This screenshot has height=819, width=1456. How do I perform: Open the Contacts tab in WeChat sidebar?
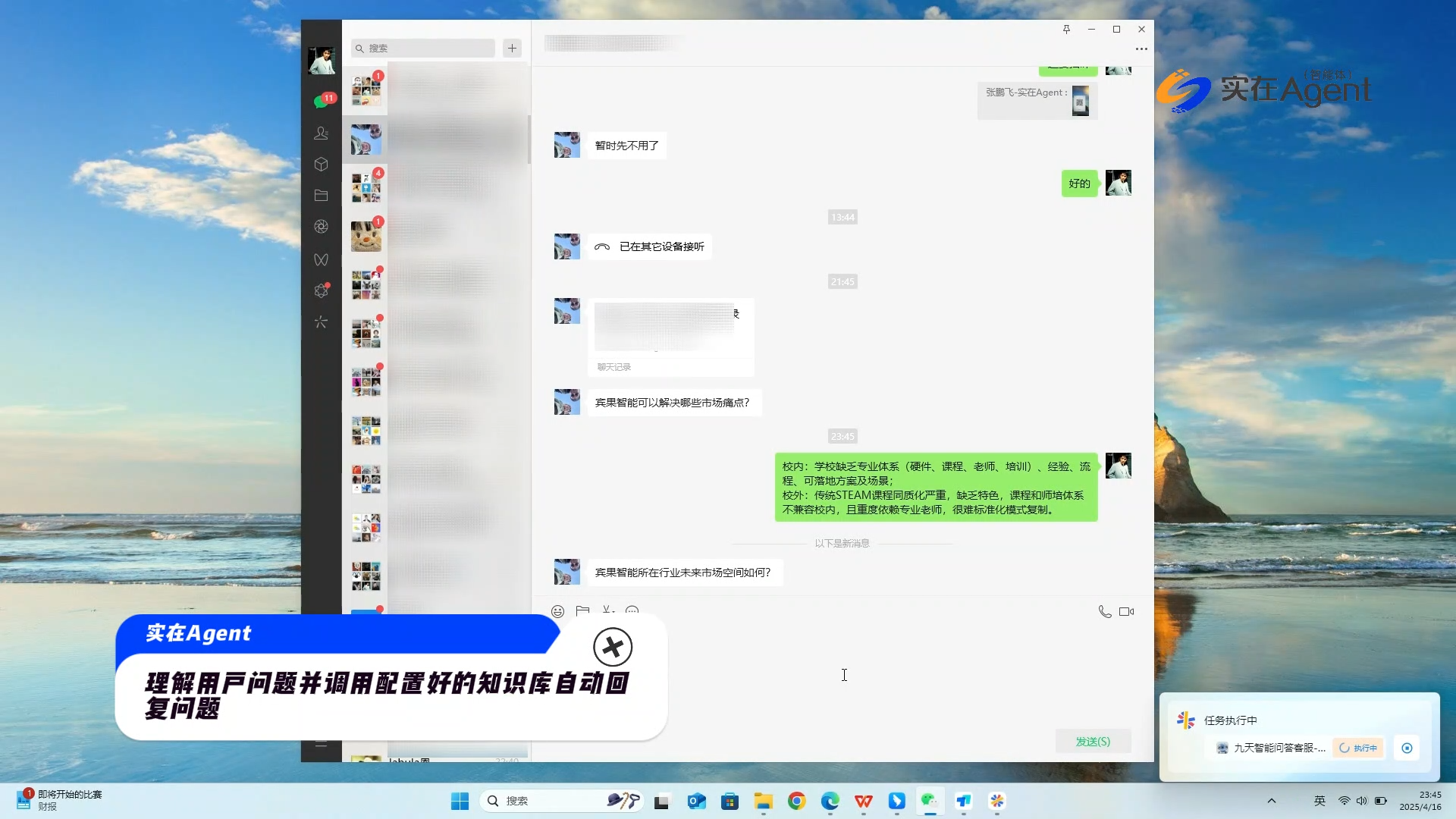(321, 133)
